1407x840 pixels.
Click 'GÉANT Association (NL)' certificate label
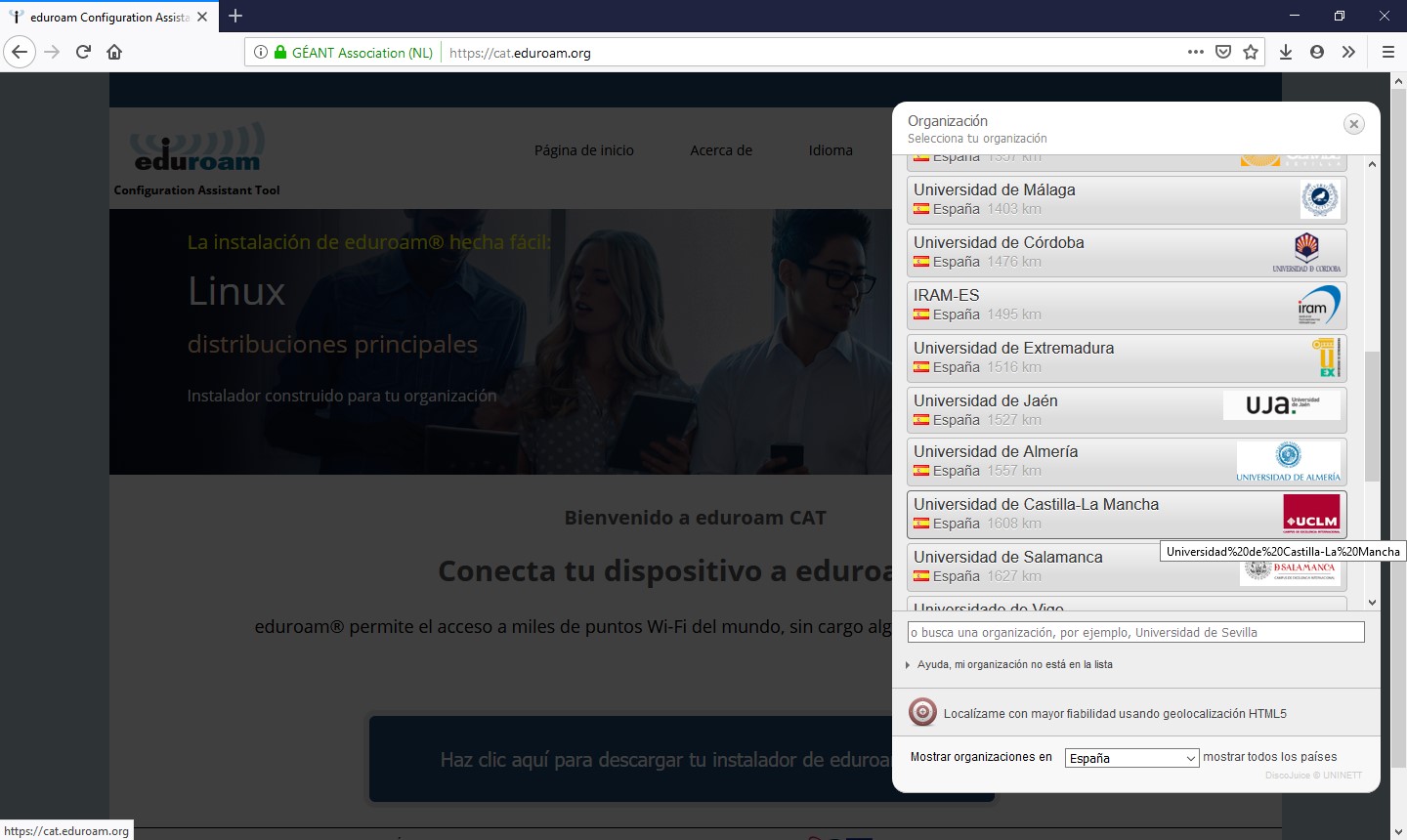(362, 53)
